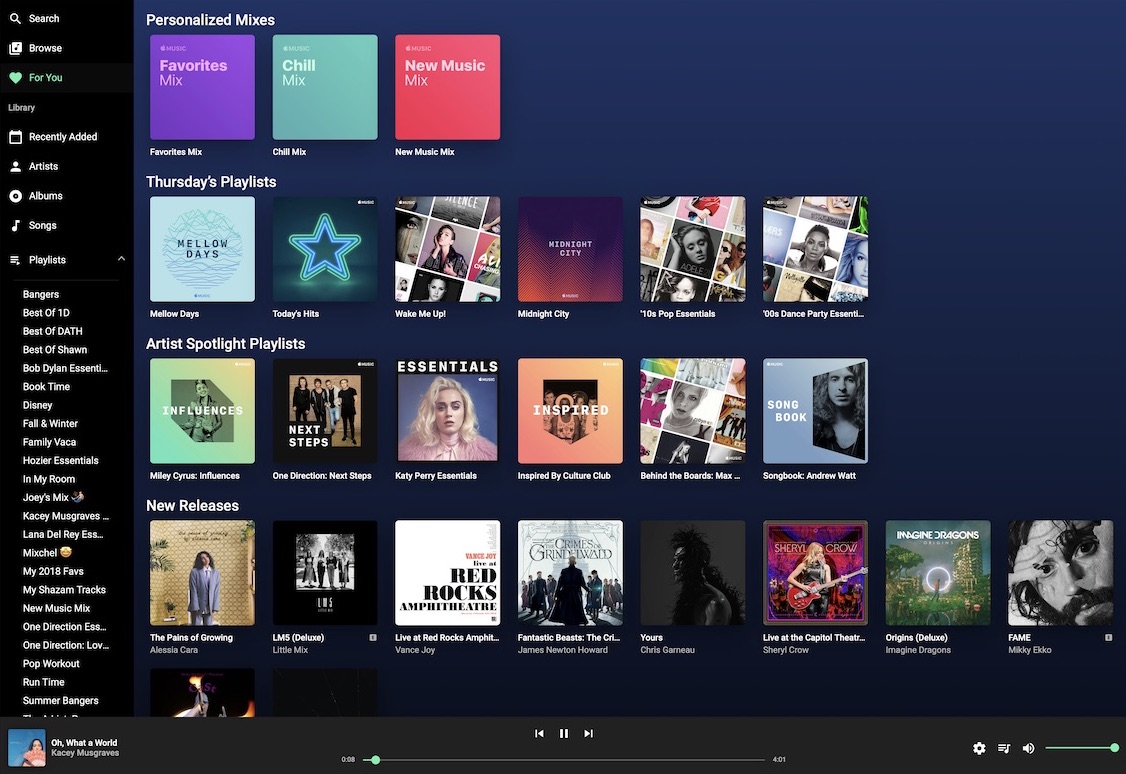
Task: Collapse the Playlists section chevron
Action: point(121,258)
